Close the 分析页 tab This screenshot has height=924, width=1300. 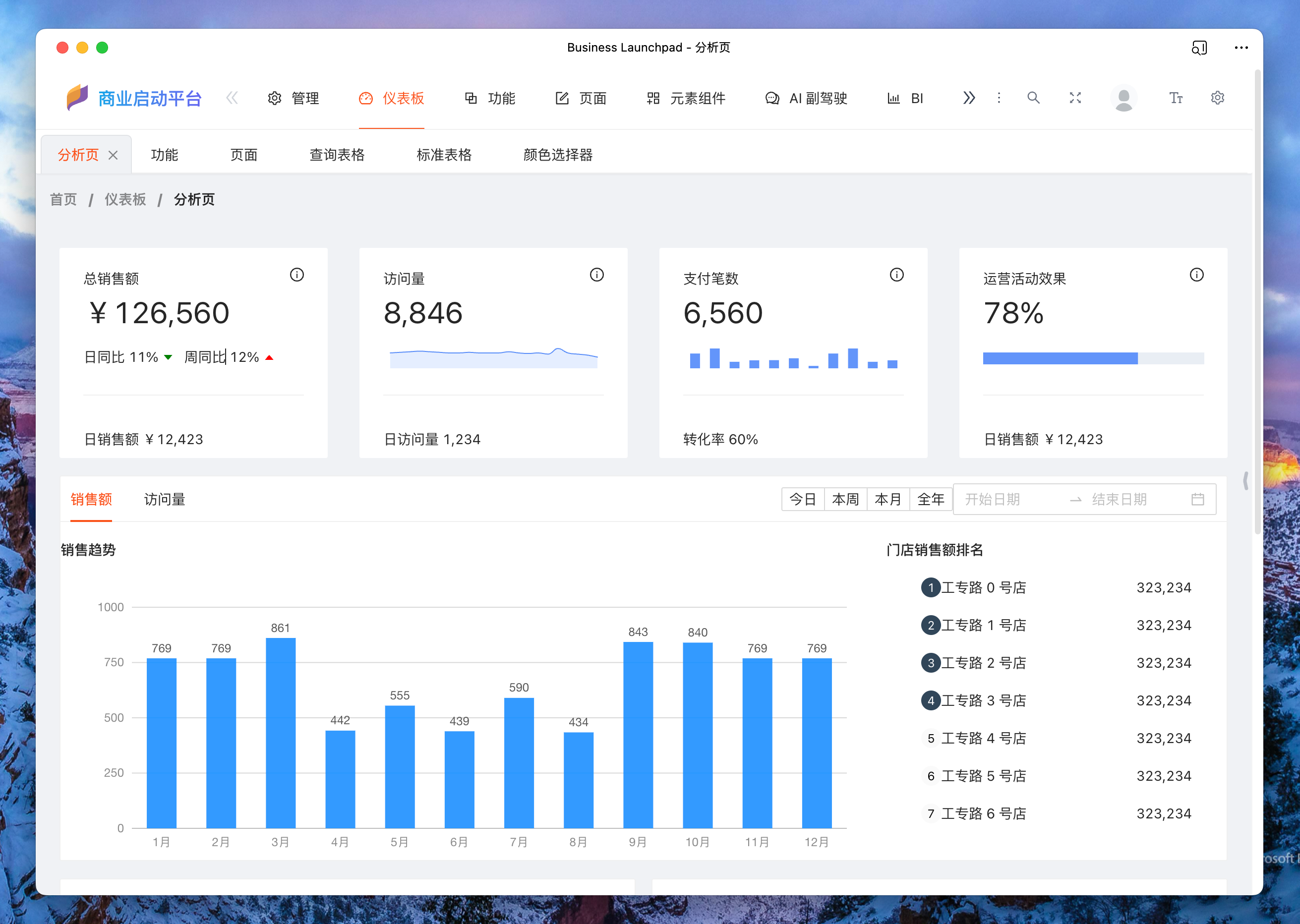113,155
